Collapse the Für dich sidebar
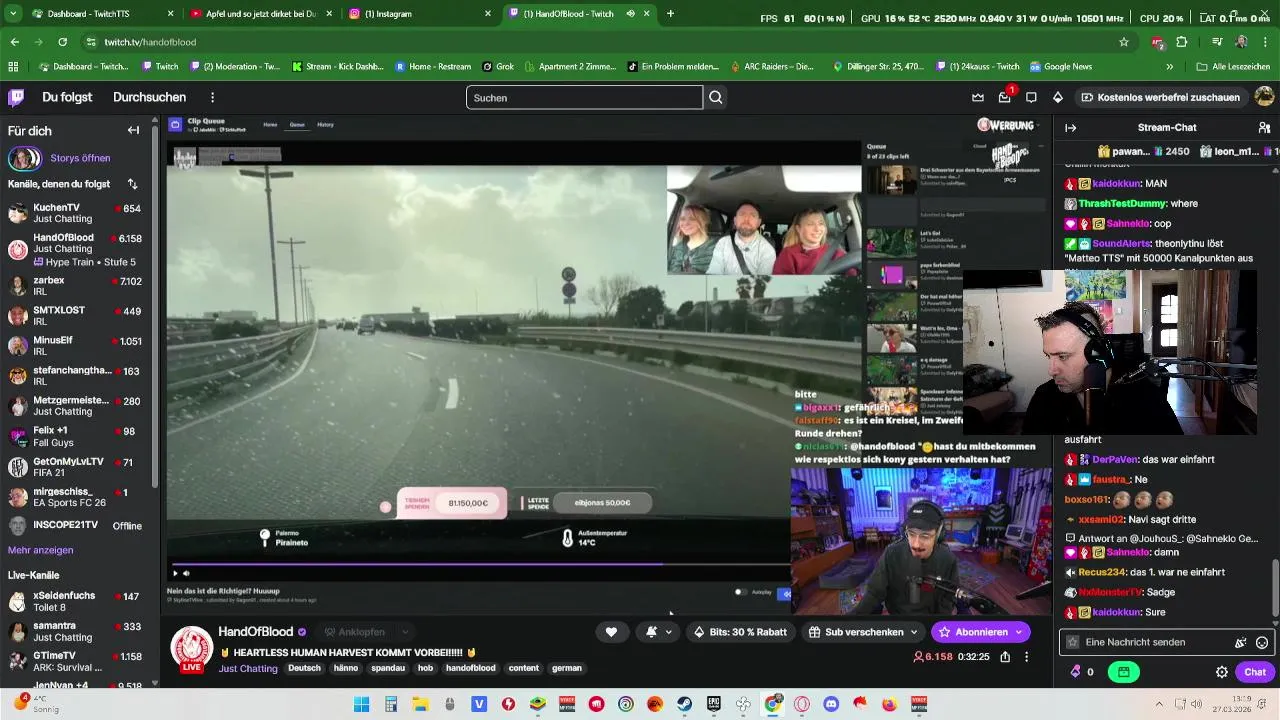 click(133, 130)
